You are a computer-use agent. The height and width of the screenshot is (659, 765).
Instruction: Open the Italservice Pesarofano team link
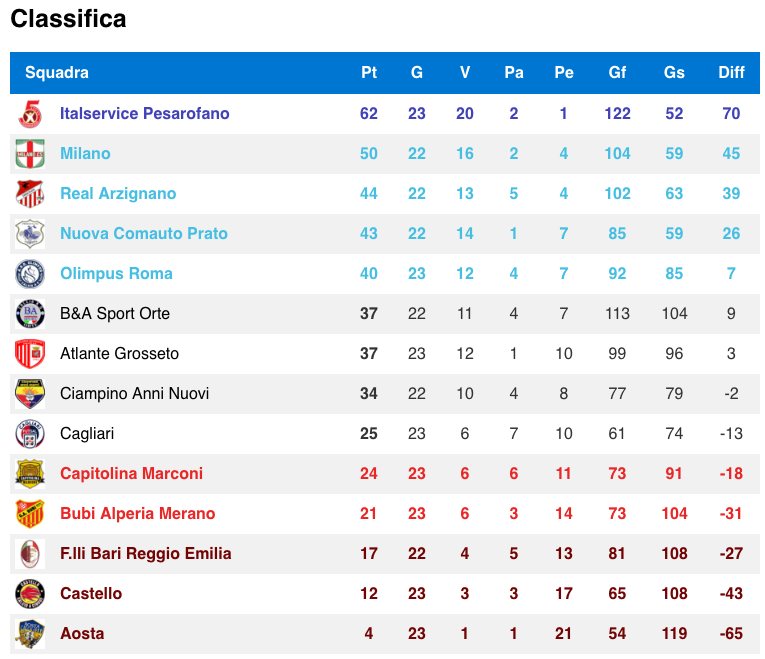145,114
